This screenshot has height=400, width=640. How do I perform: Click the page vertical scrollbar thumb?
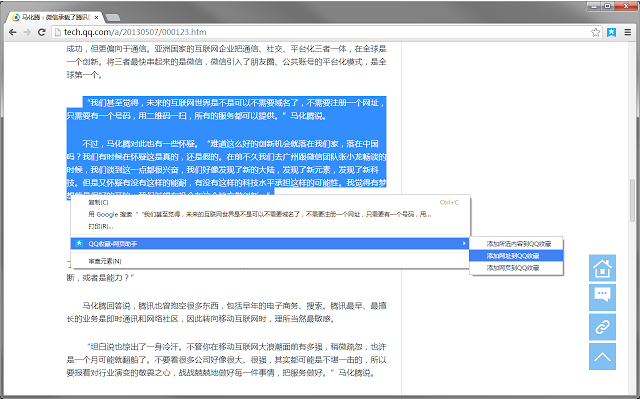[633, 200]
